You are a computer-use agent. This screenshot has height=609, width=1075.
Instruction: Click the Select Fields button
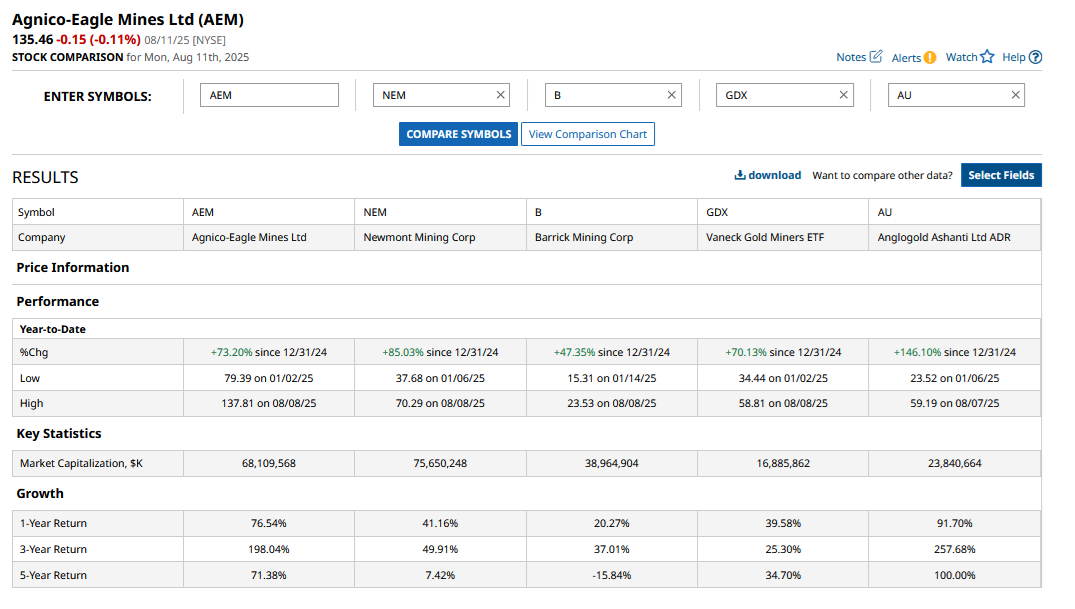tap(1001, 175)
